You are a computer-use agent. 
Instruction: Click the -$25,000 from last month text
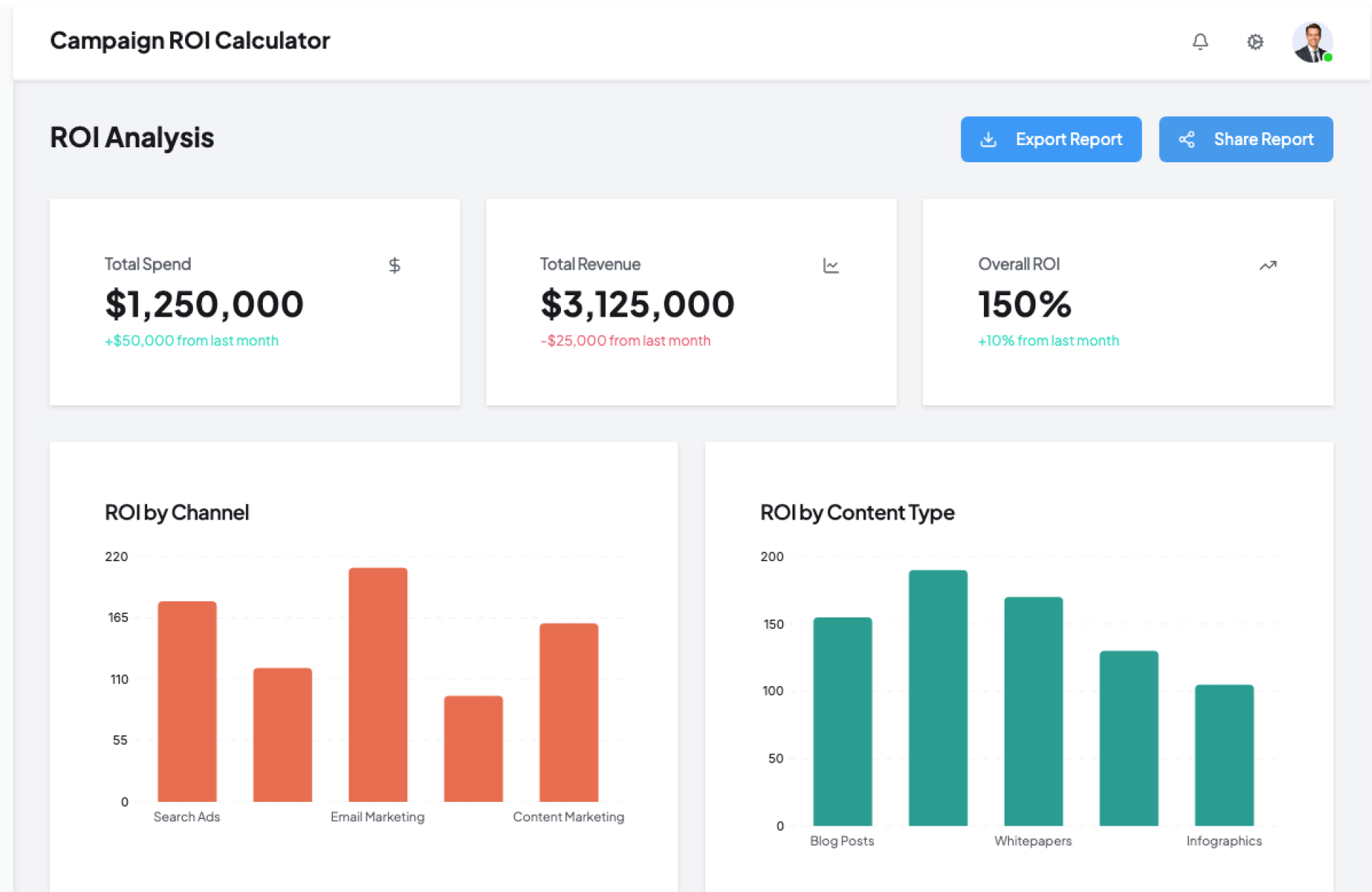625,341
